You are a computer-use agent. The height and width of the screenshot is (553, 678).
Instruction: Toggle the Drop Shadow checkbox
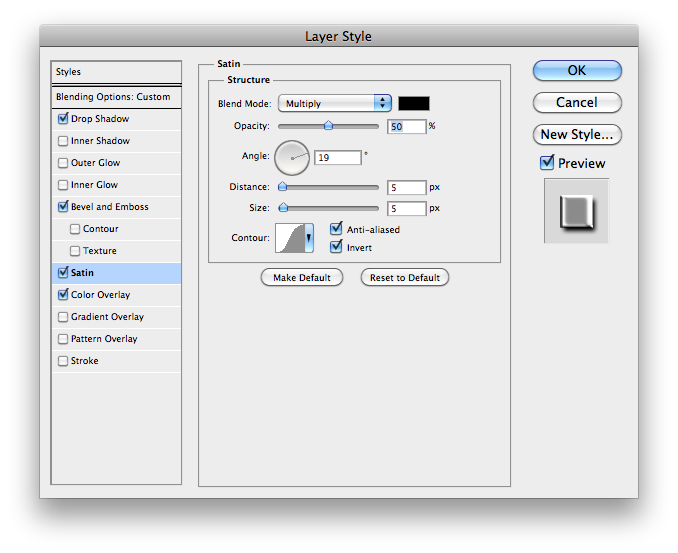coord(64,119)
